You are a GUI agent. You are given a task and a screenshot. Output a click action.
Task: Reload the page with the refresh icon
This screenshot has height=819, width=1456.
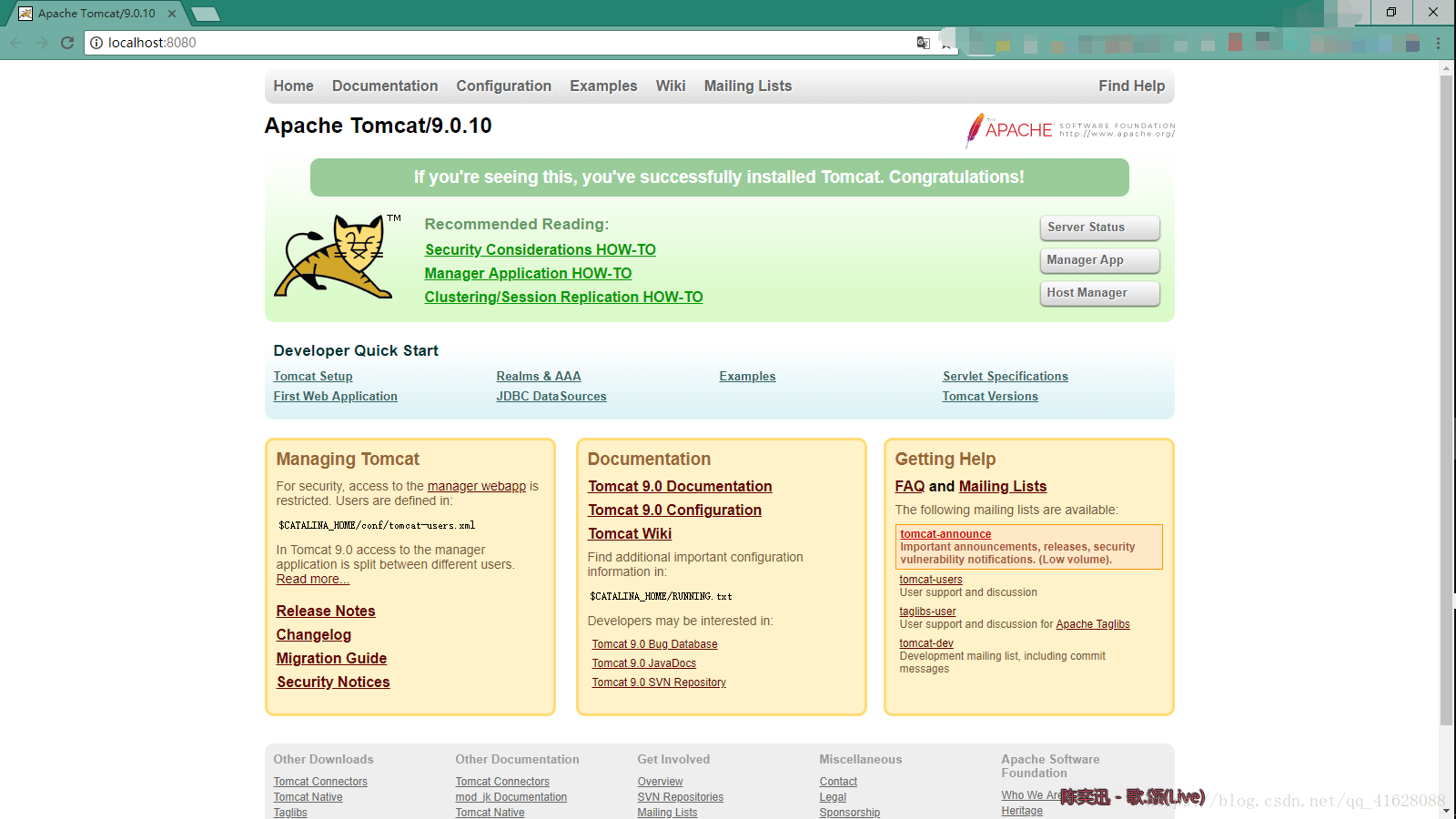(x=67, y=43)
